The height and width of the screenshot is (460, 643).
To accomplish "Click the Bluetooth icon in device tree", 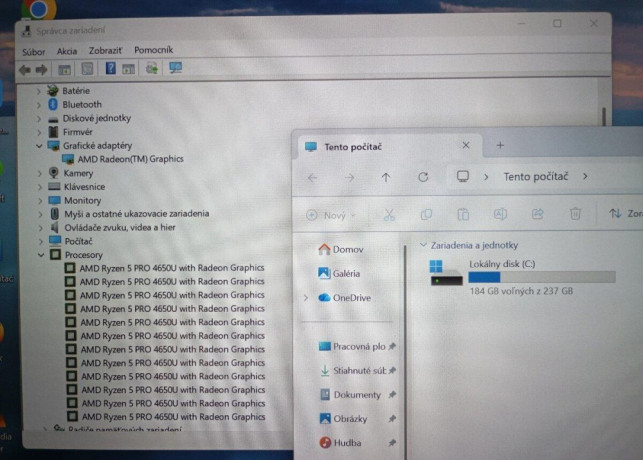I will (53, 105).
